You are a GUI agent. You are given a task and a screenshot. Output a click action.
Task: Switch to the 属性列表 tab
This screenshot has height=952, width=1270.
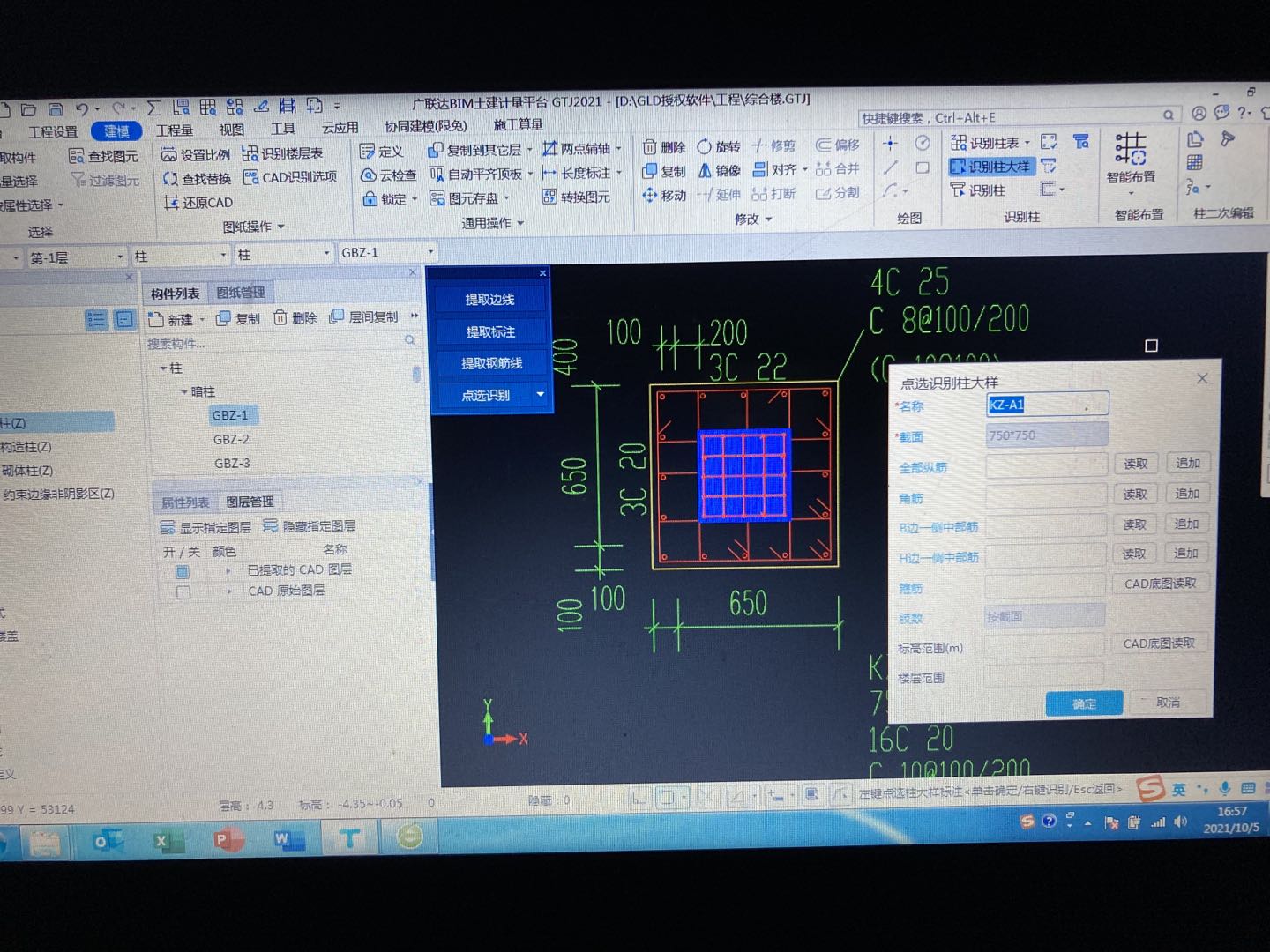coord(184,502)
